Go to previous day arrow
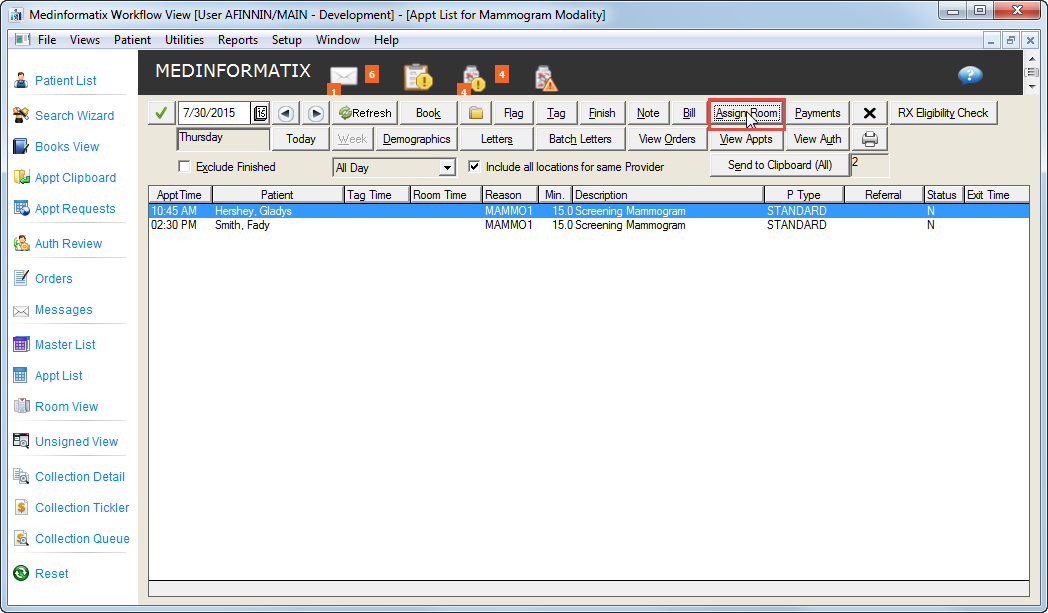1048x613 pixels. tap(286, 113)
